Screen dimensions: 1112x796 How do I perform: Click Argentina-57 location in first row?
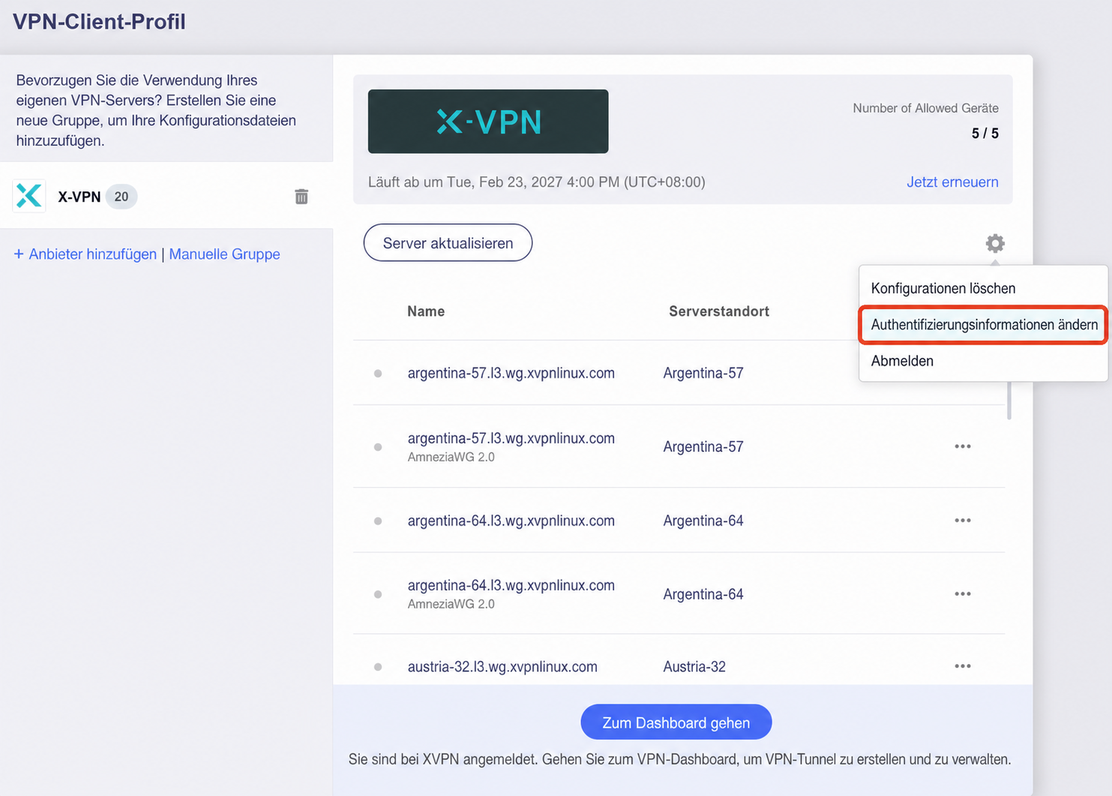[x=703, y=373]
